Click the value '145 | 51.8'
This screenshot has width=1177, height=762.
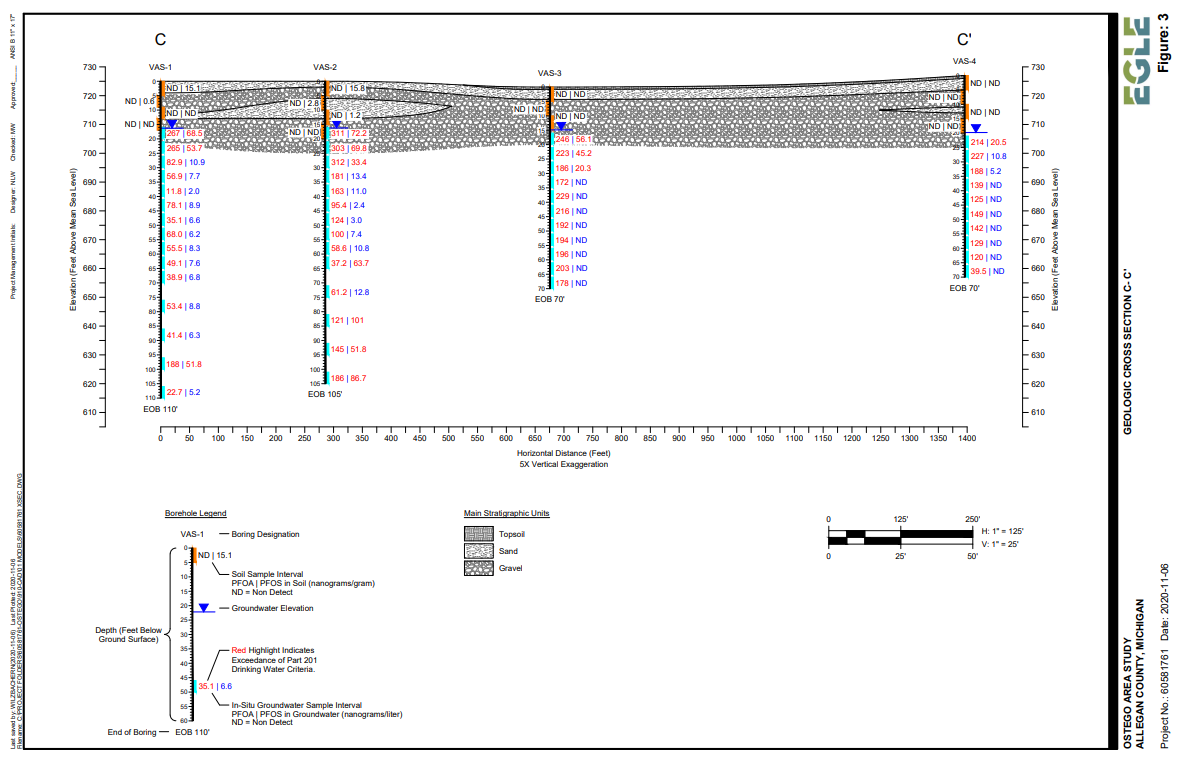click(x=348, y=350)
